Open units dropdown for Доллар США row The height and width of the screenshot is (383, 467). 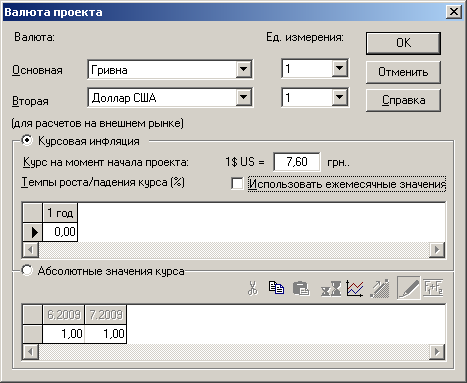coord(340,97)
